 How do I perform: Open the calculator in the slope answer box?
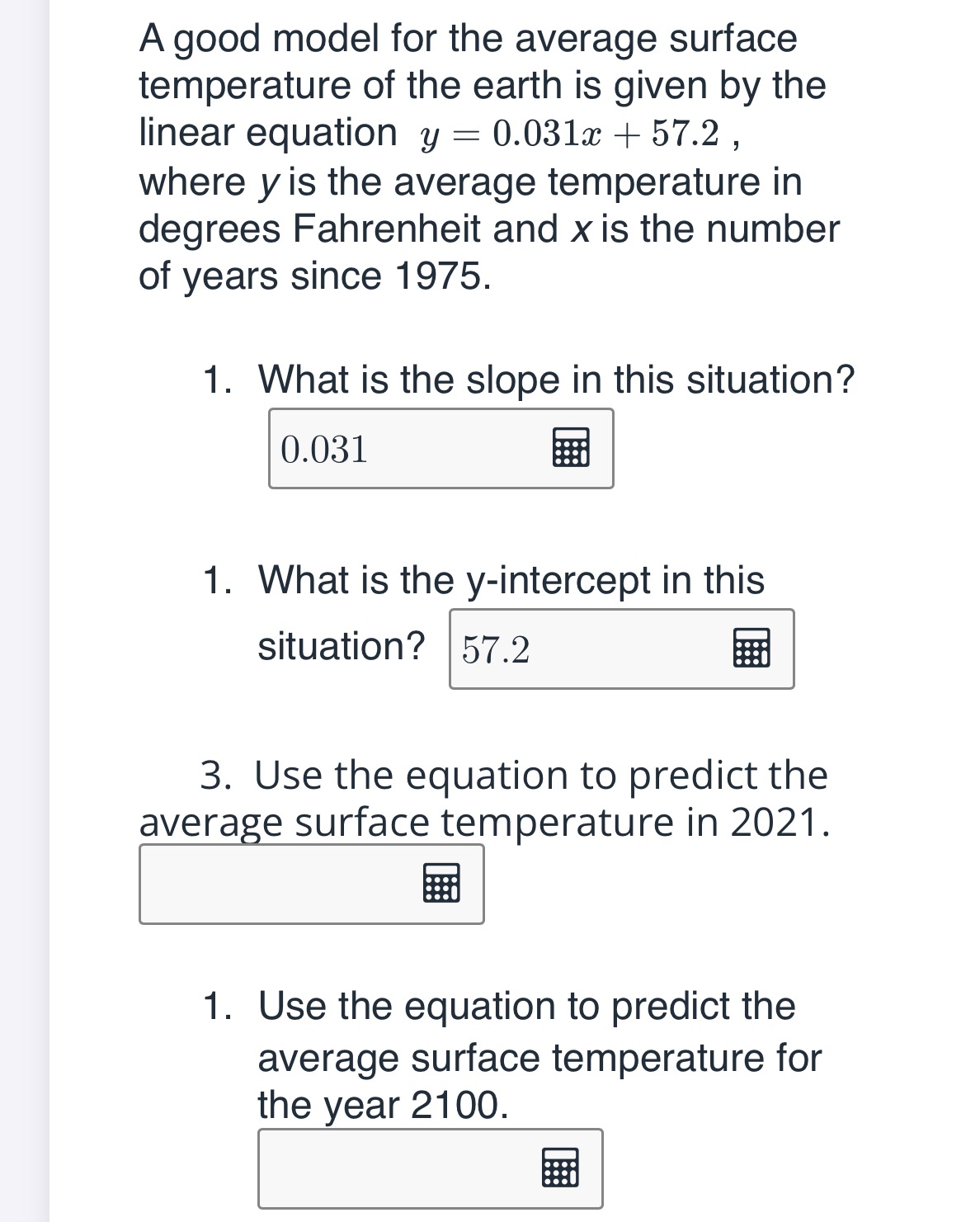(571, 448)
